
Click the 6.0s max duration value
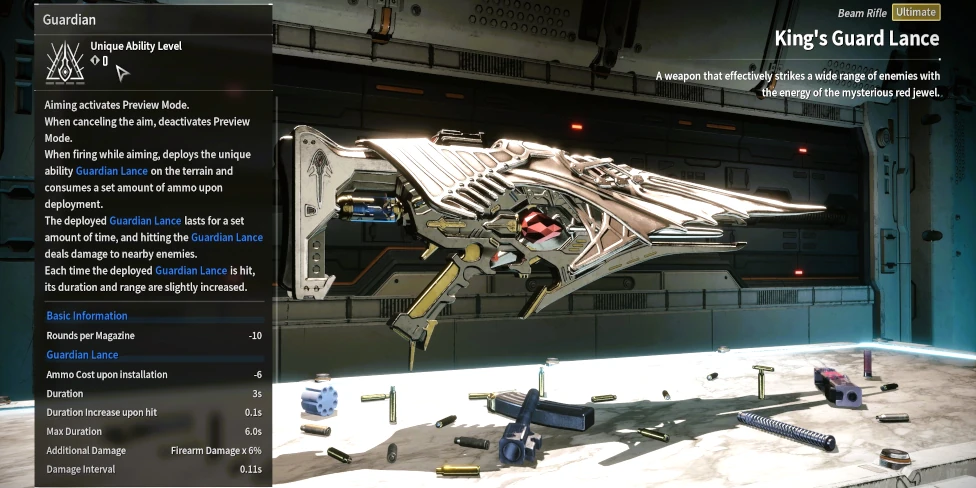(252, 431)
